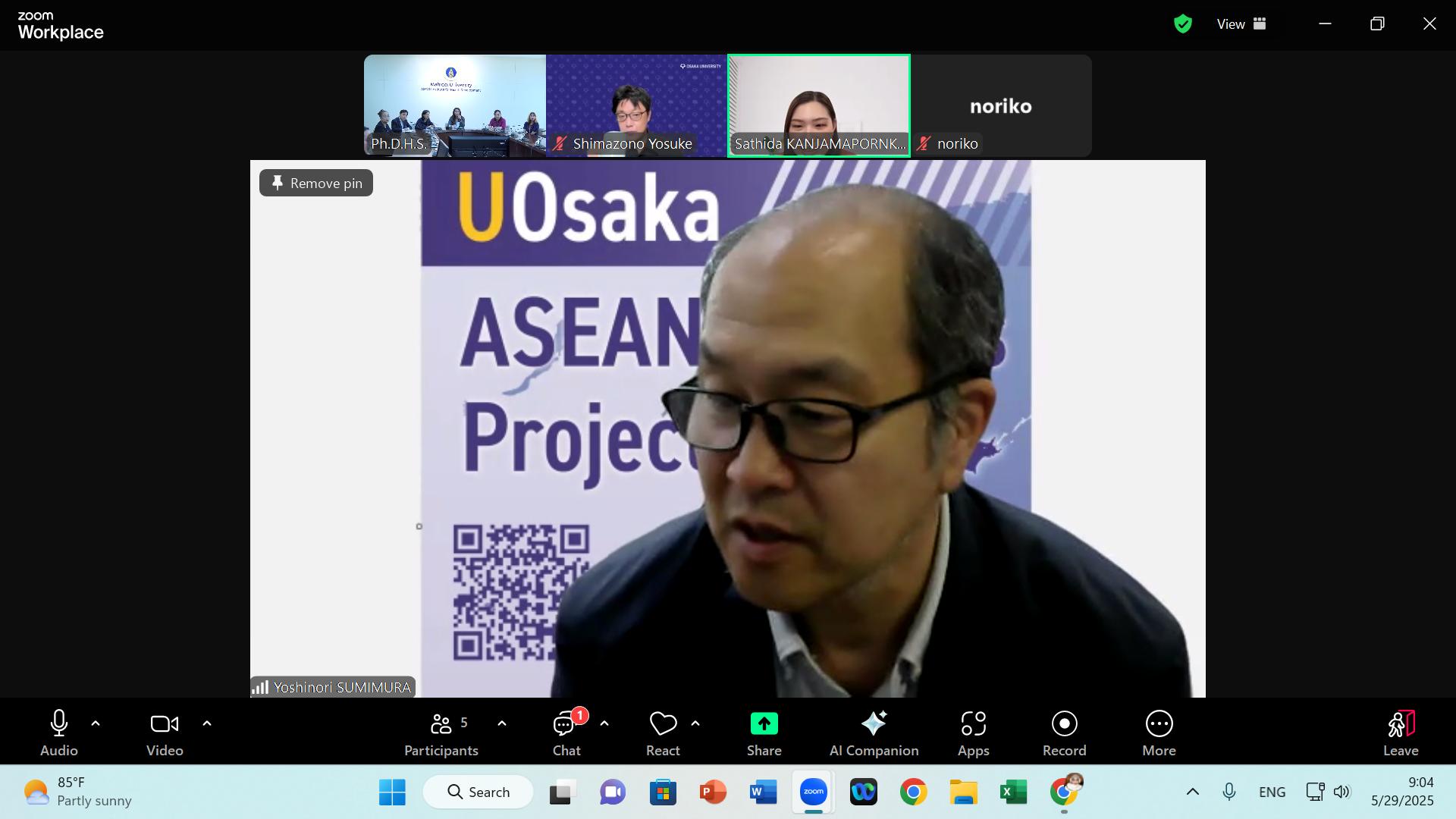The height and width of the screenshot is (819, 1456).
Task: Open the View layout menu
Action: click(x=1241, y=24)
